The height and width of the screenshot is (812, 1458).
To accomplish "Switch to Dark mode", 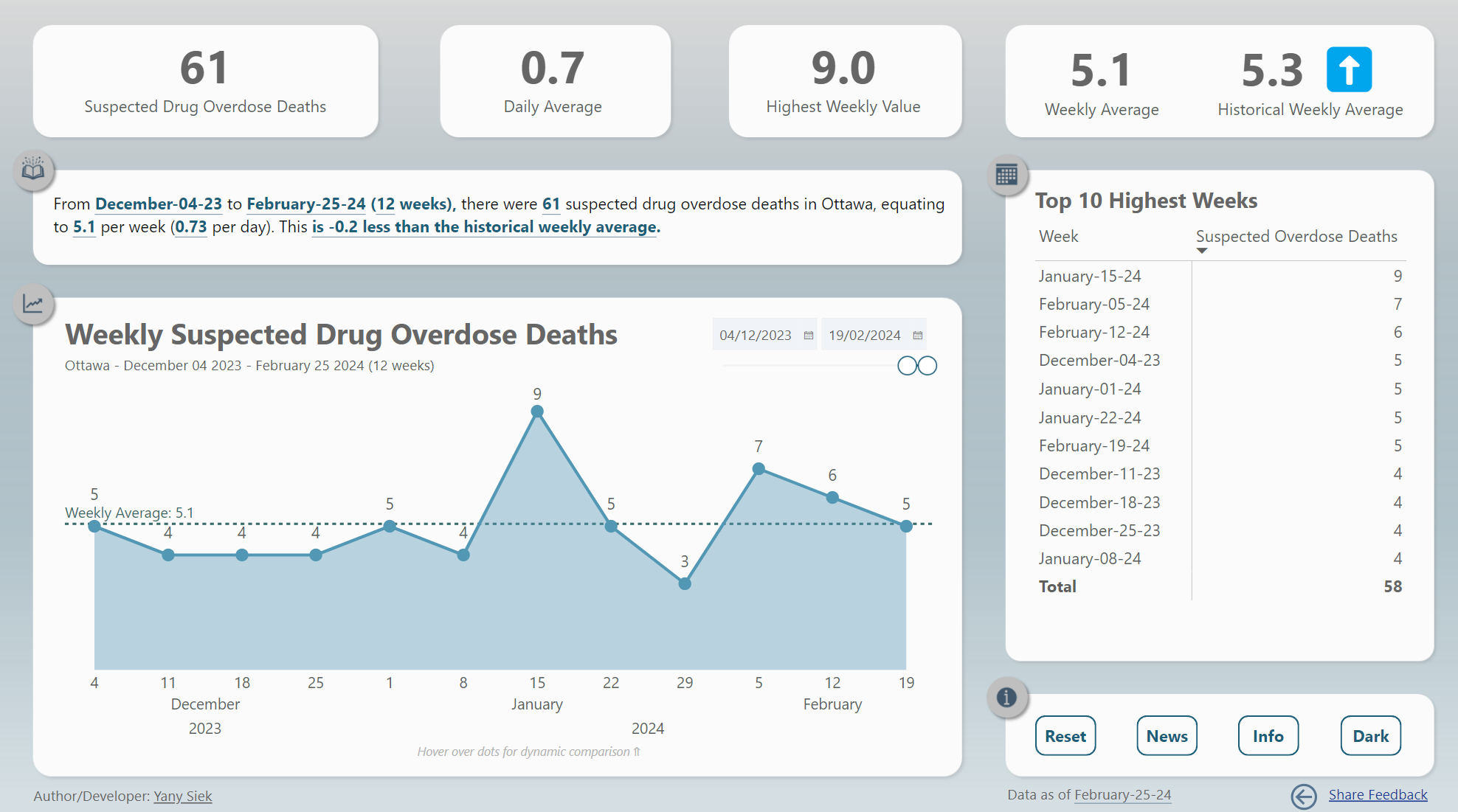I will [1370, 736].
